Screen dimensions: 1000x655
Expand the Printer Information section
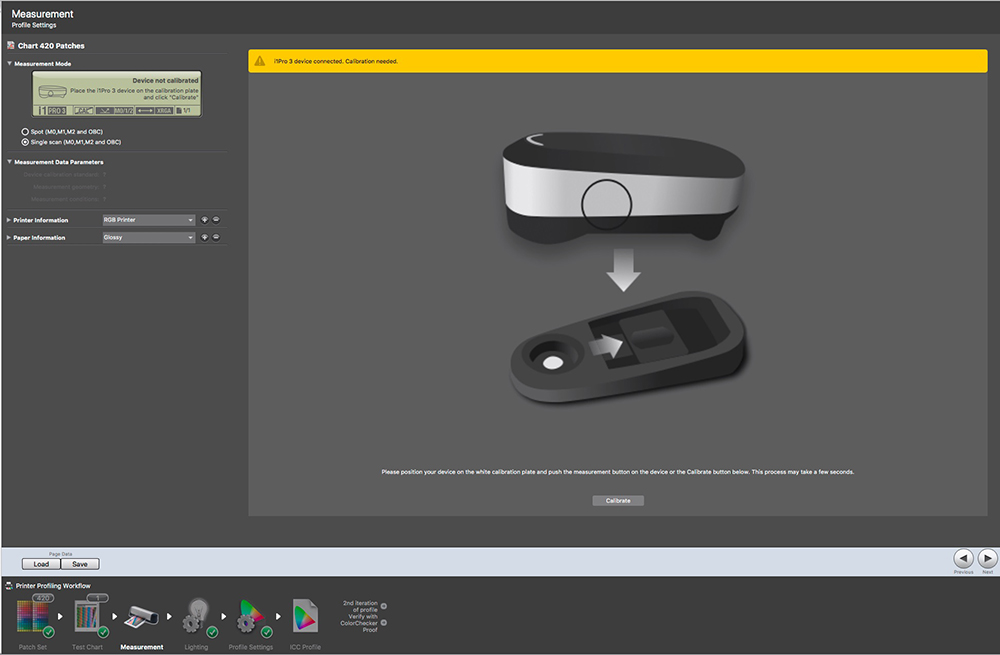10,220
